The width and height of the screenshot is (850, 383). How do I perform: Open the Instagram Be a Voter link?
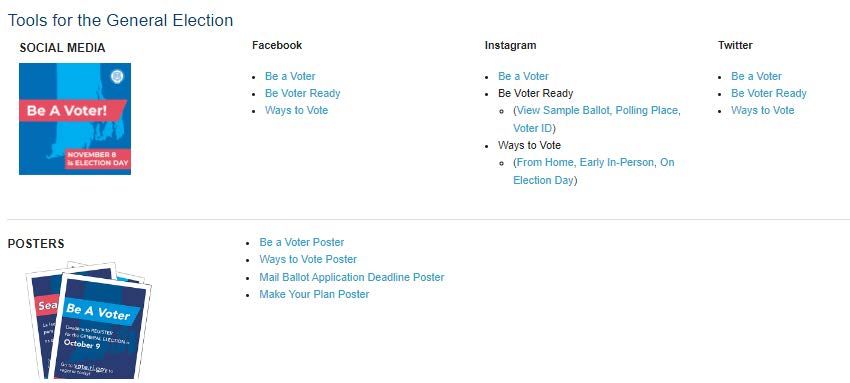pos(523,76)
